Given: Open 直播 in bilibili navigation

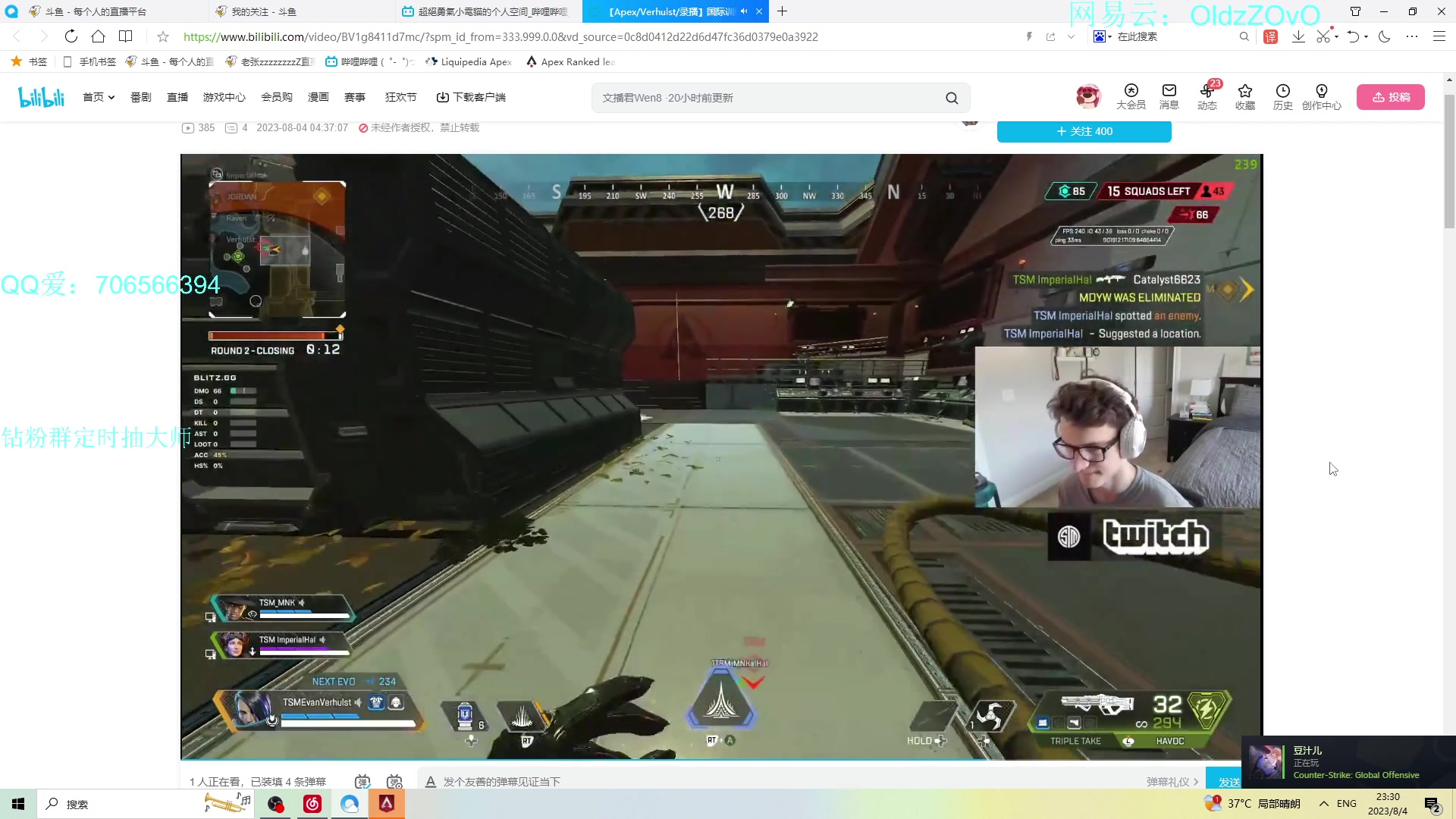Looking at the screenshot, I should 177,97.
